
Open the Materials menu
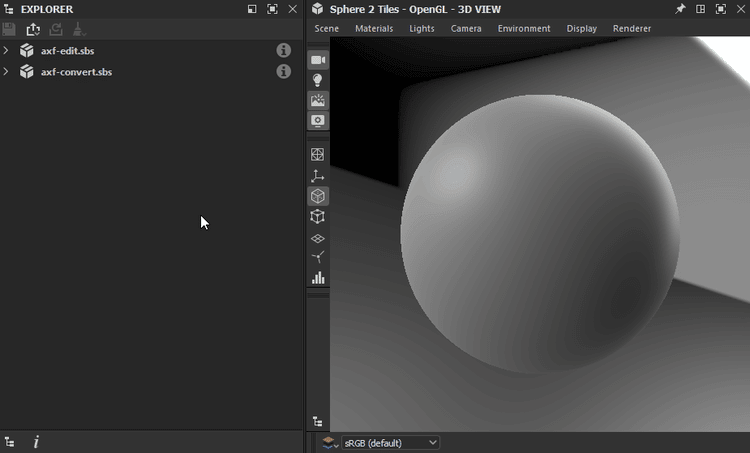(374, 28)
